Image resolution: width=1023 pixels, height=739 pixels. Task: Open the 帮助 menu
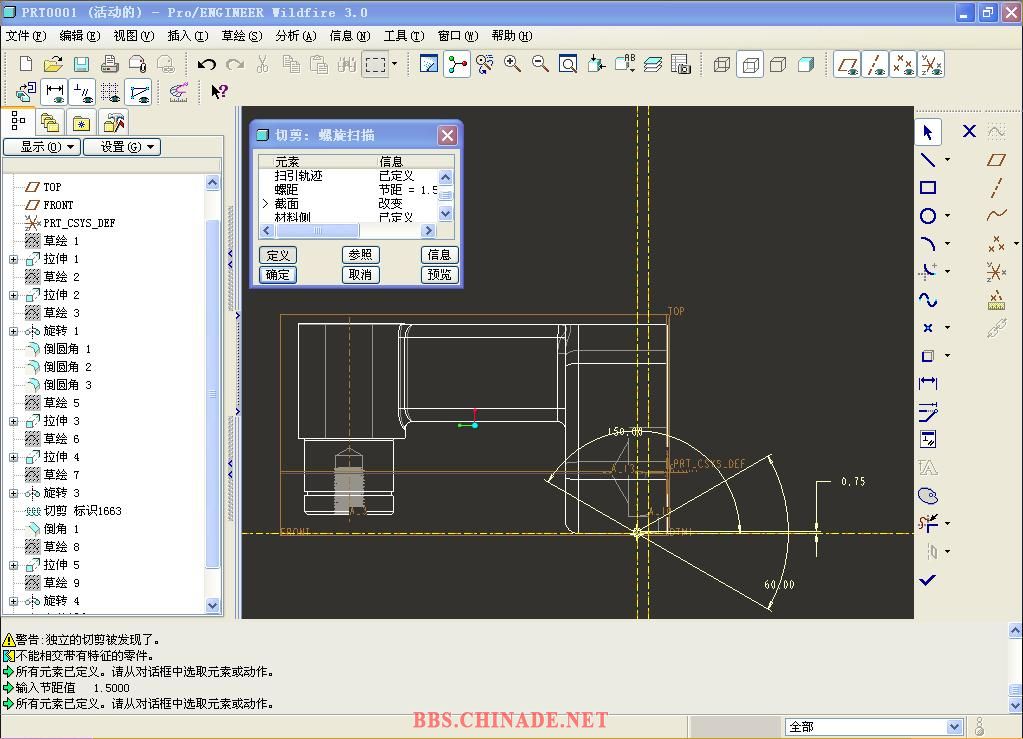(x=512, y=36)
